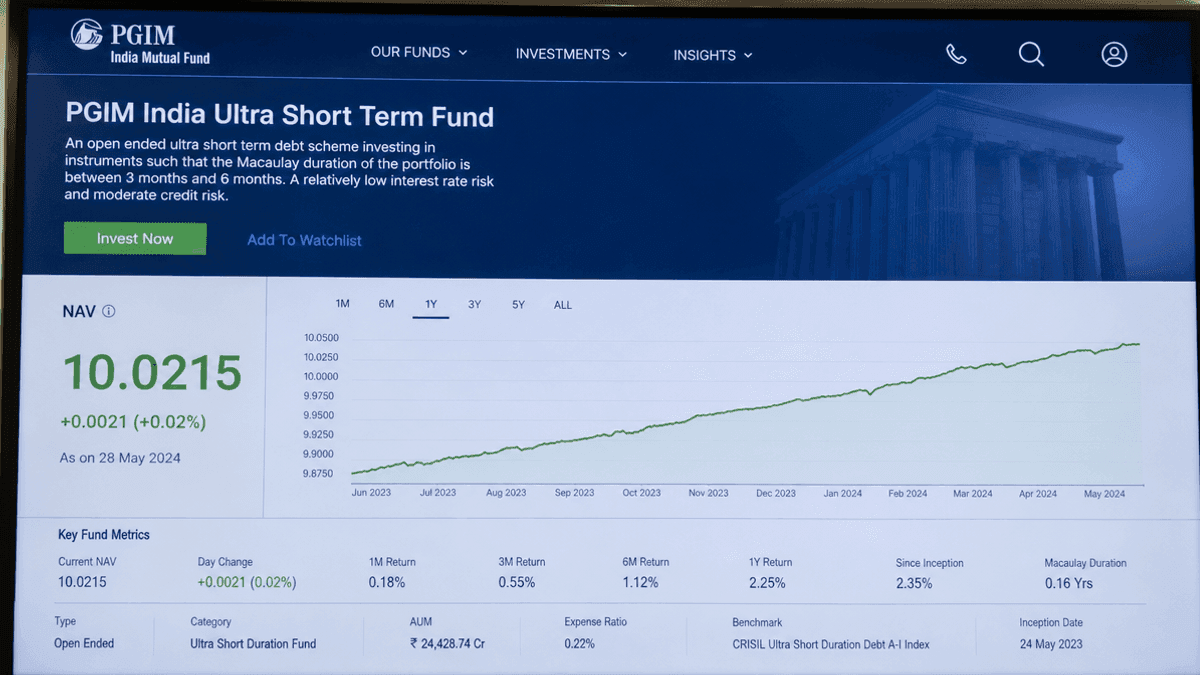The width and height of the screenshot is (1200, 675).
Task: Click the 1M Return value 0.18%
Action: (x=387, y=582)
